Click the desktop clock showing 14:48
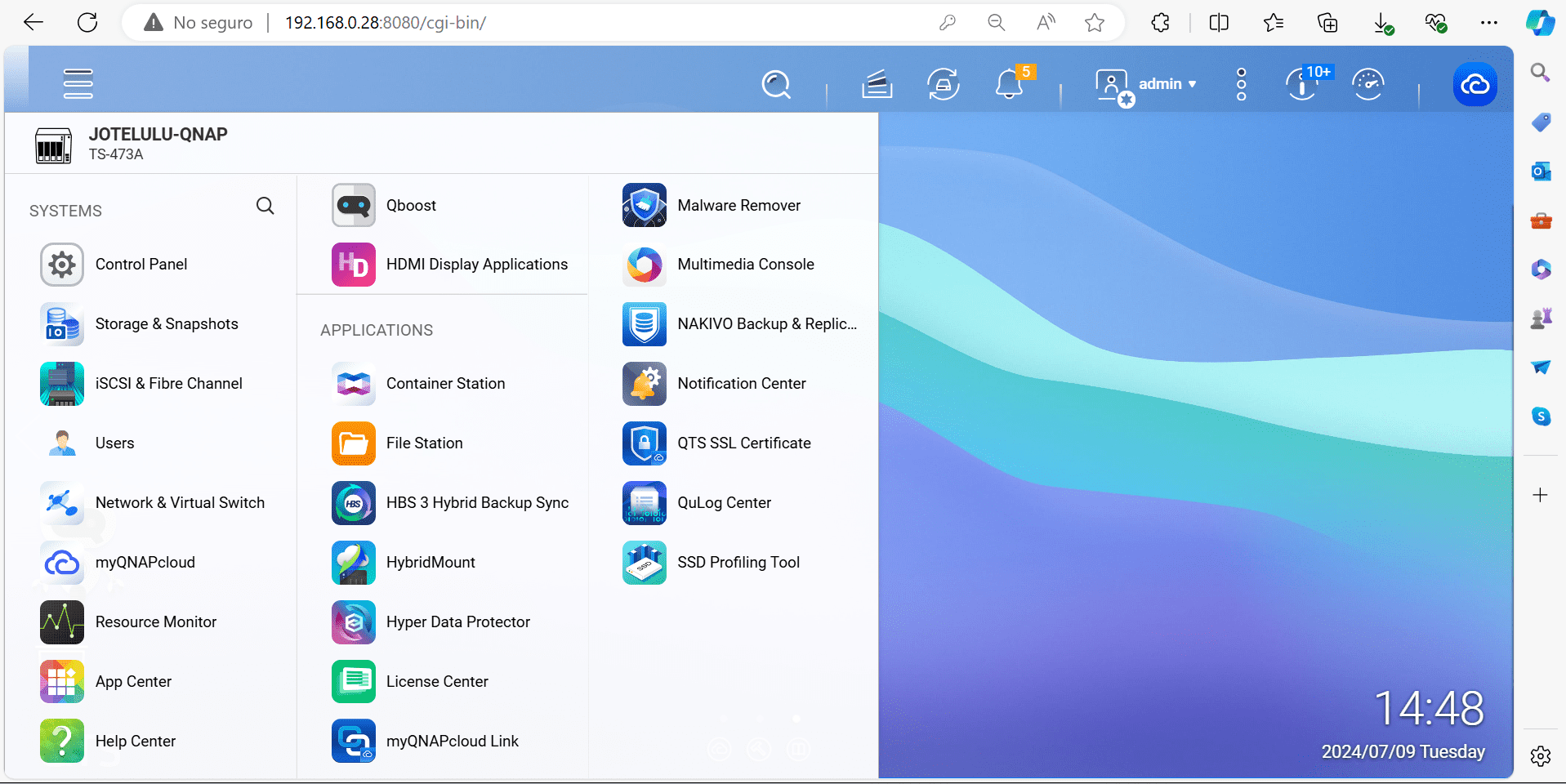The image size is (1566, 784). point(1430,708)
